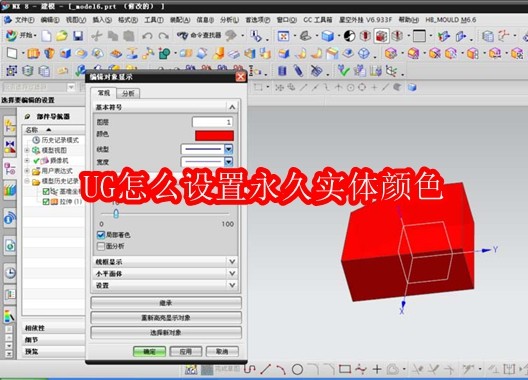Toggle the 局部着色 checkbox
The image size is (528, 380).
click(x=100, y=235)
